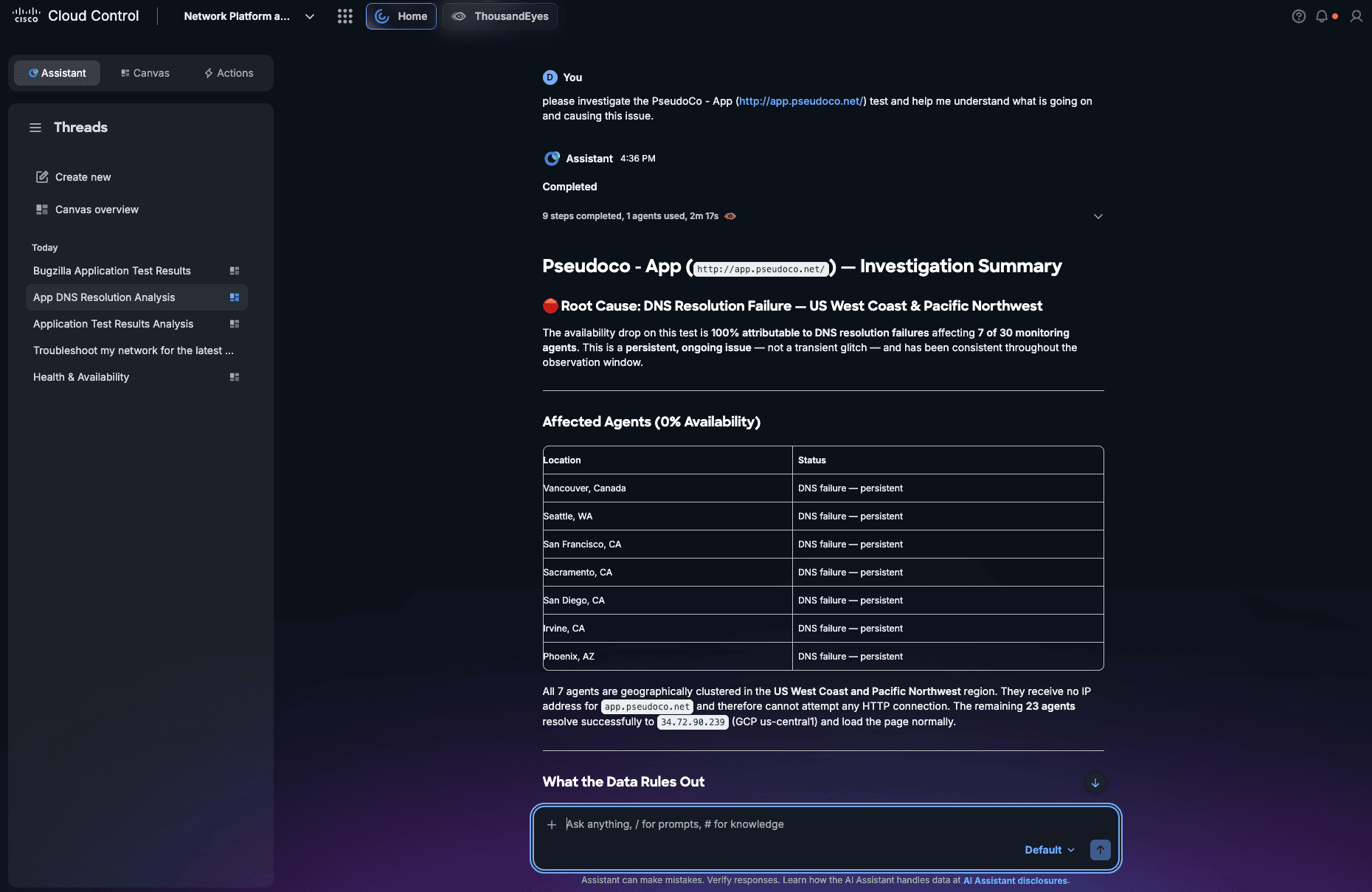
Task: Open the Default model dropdown
Action: pyautogui.click(x=1050, y=850)
